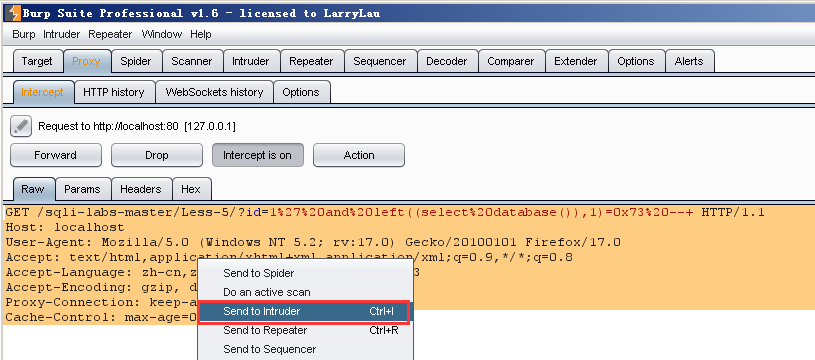Open the top-level Repeater tab
Viewport: 815px width, 360px height.
pos(311,61)
